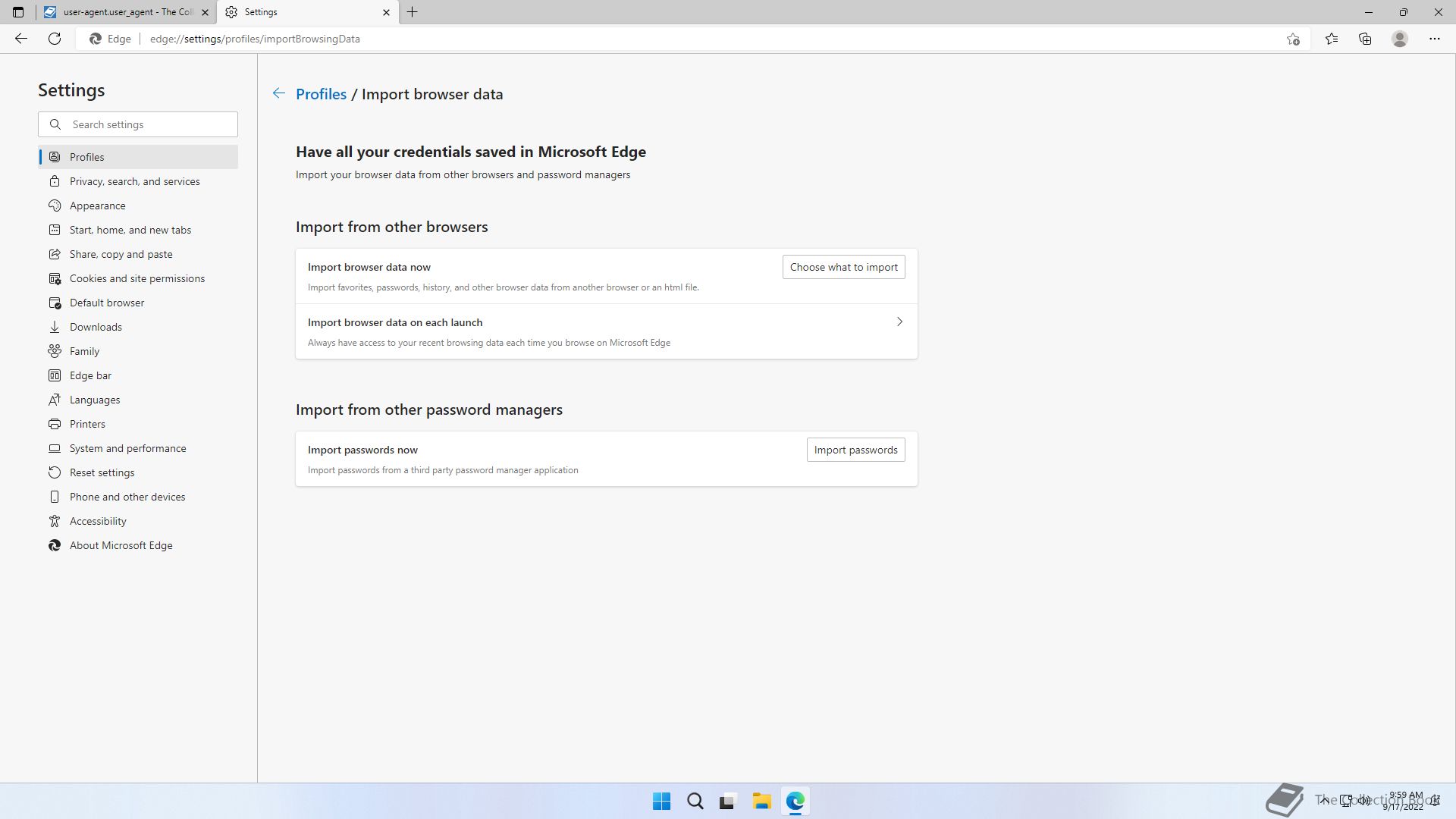Open Edge bar settings
This screenshot has width=1456, height=819.
138,375
